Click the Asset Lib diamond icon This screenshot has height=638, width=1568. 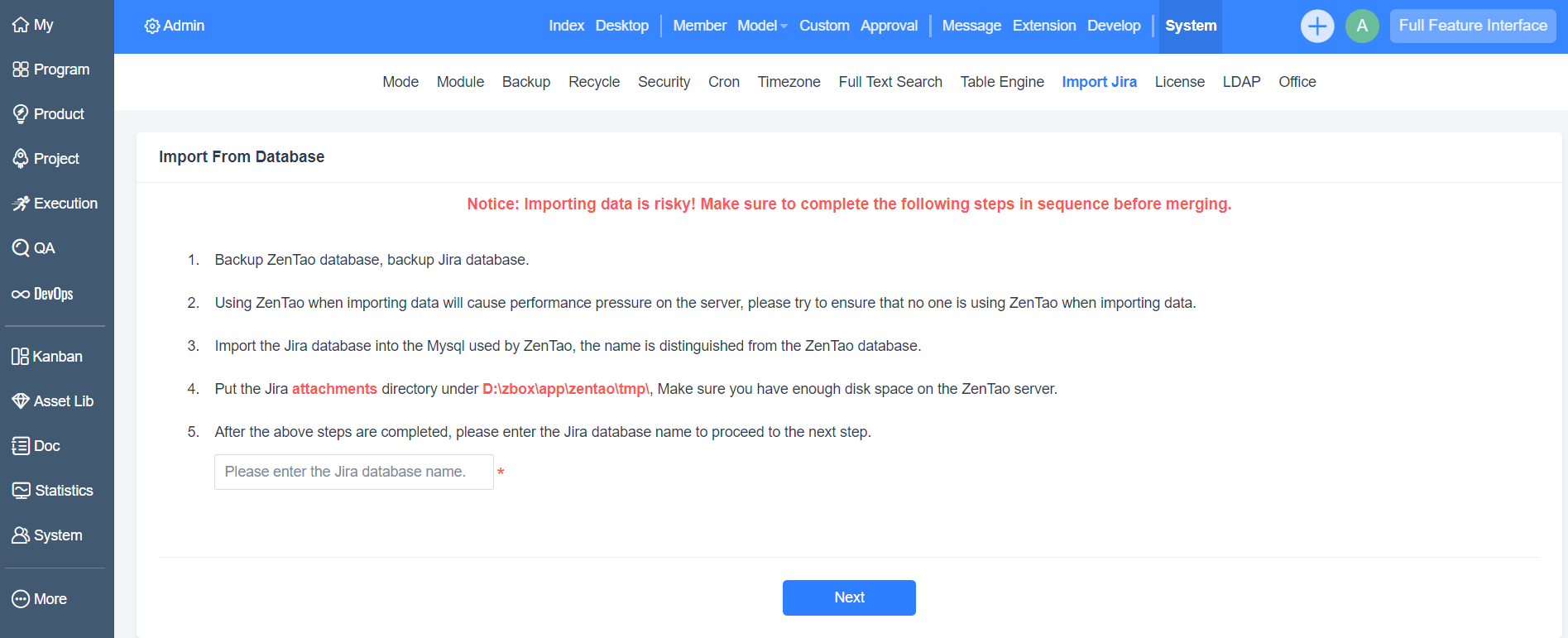(x=21, y=401)
